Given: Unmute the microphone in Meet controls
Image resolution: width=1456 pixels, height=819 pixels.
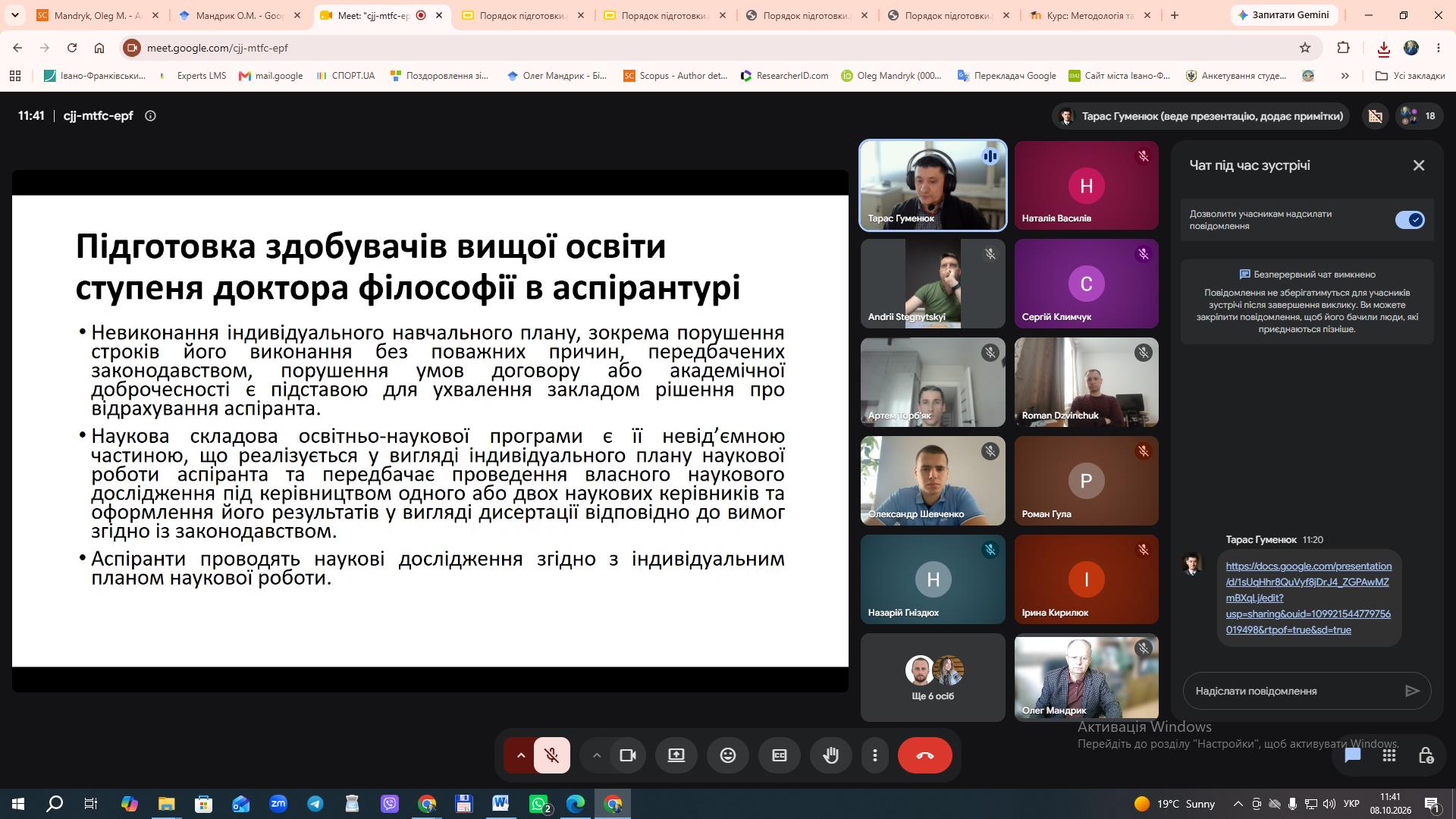Looking at the screenshot, I should 552,755.
